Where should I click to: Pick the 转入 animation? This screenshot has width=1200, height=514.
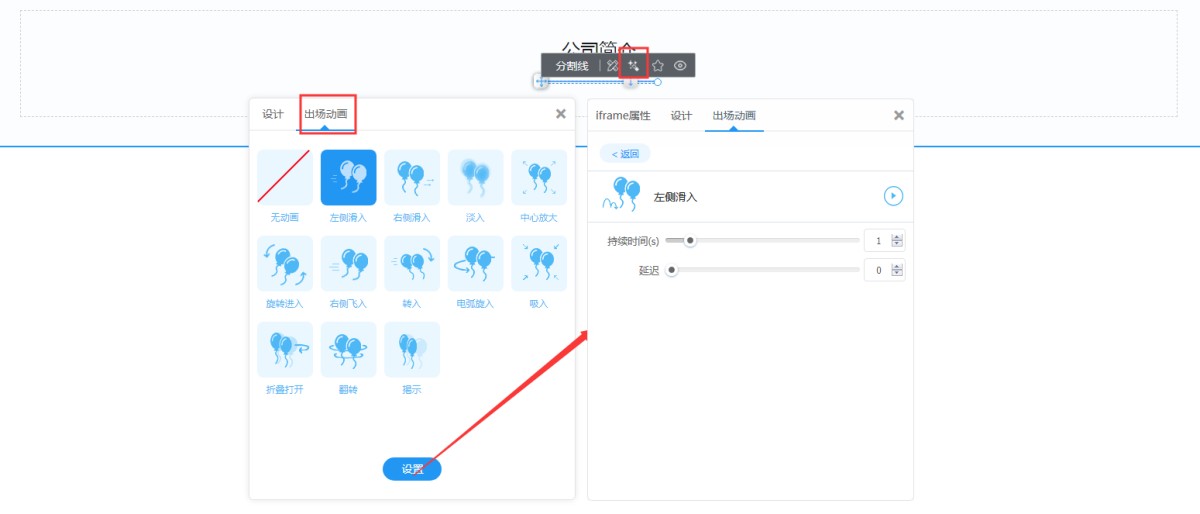coord(412,264)
